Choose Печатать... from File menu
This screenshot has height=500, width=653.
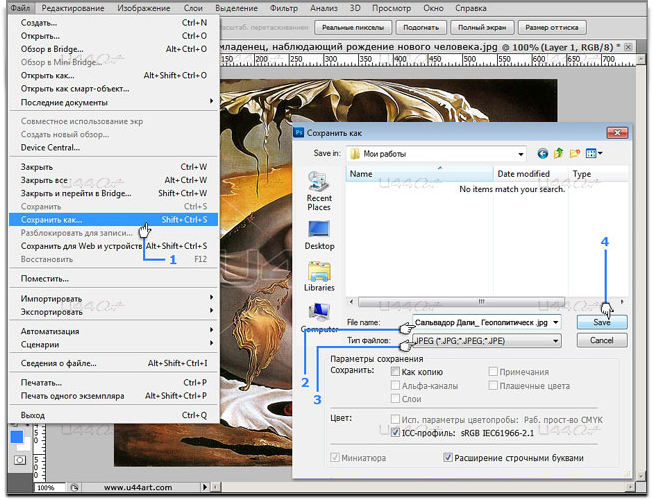pyautogui.click(x=113, y=382)
